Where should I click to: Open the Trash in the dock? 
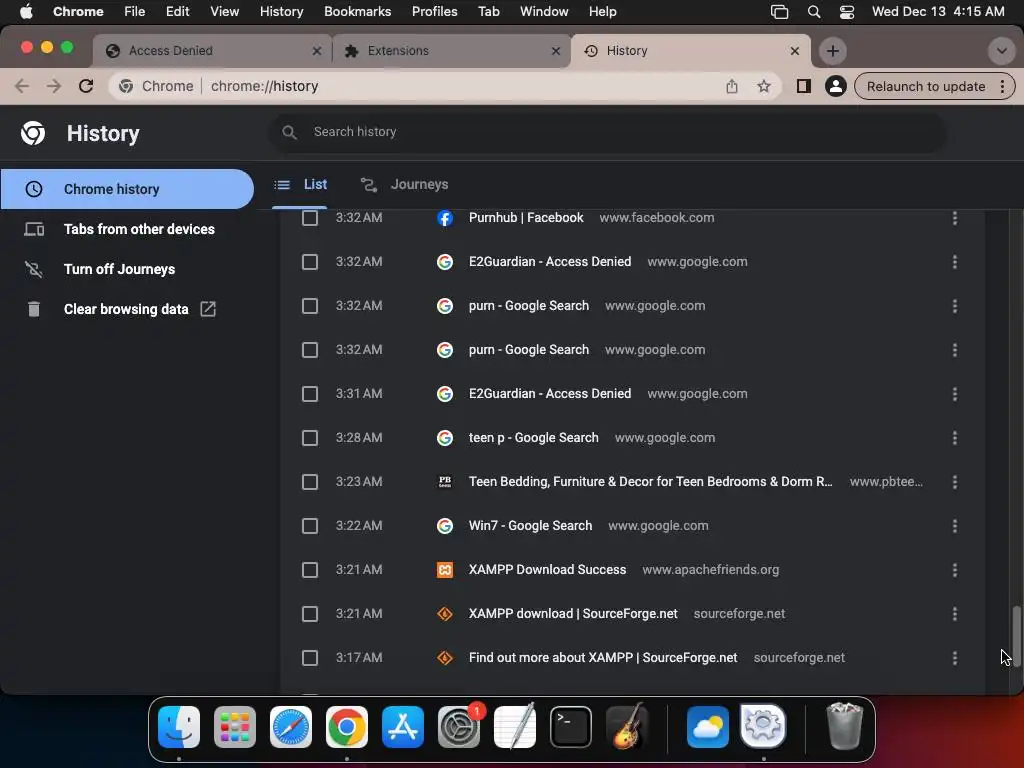pos(844,726)
